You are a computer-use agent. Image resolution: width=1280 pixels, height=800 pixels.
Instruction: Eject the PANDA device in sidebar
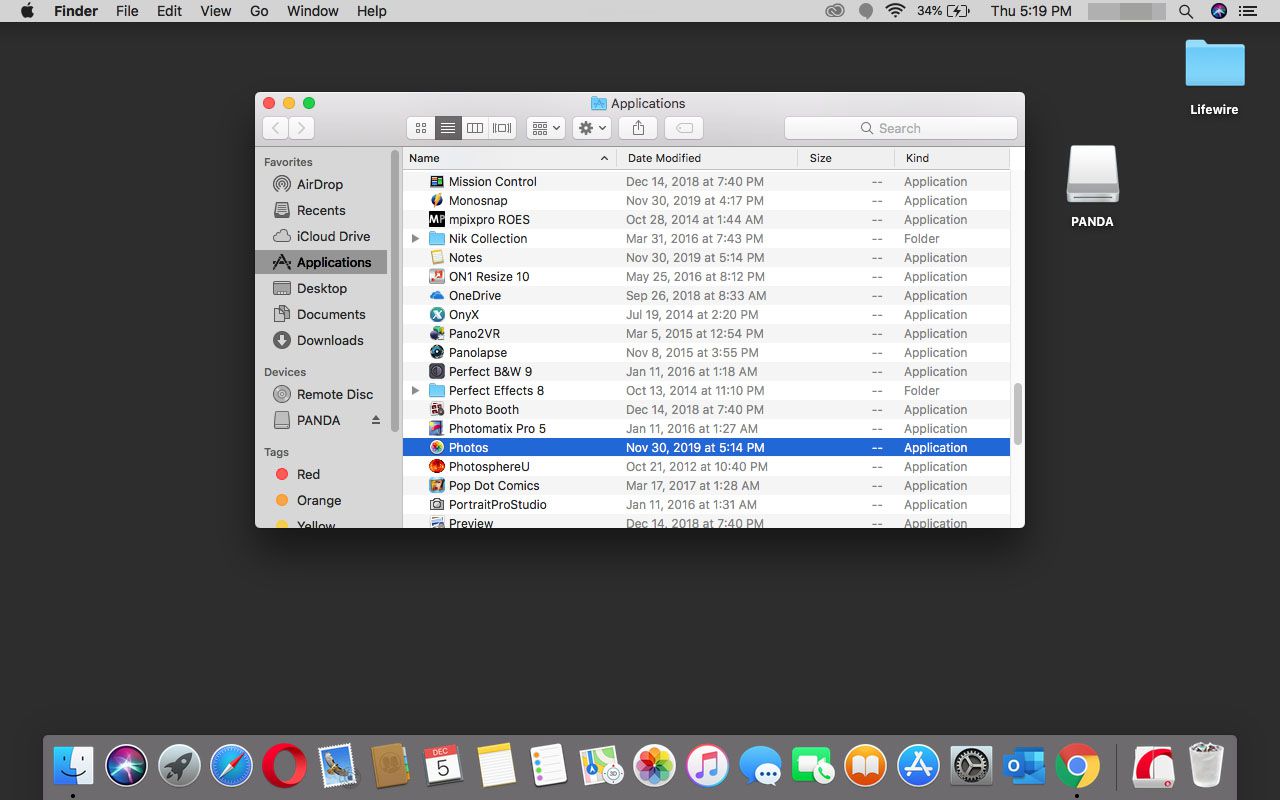pyautogui.click(x=376, y=420)
